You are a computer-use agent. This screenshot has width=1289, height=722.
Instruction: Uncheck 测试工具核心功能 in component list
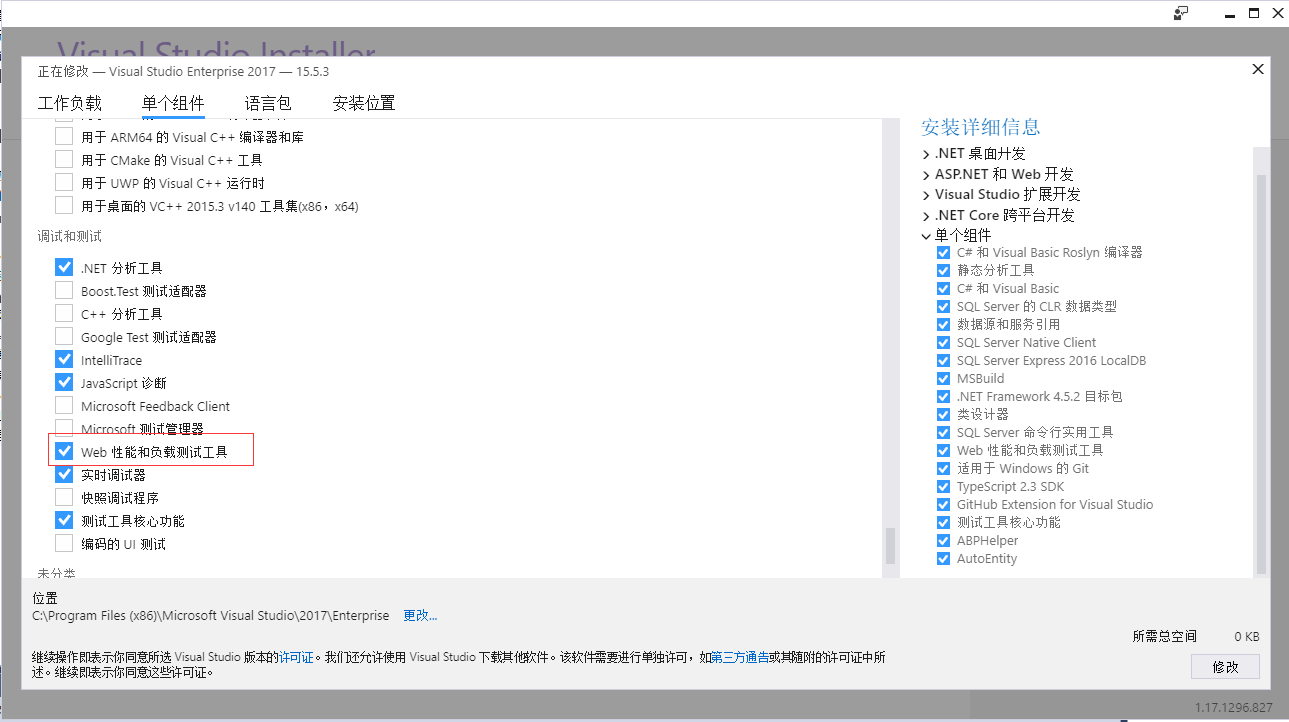point(64,521)
